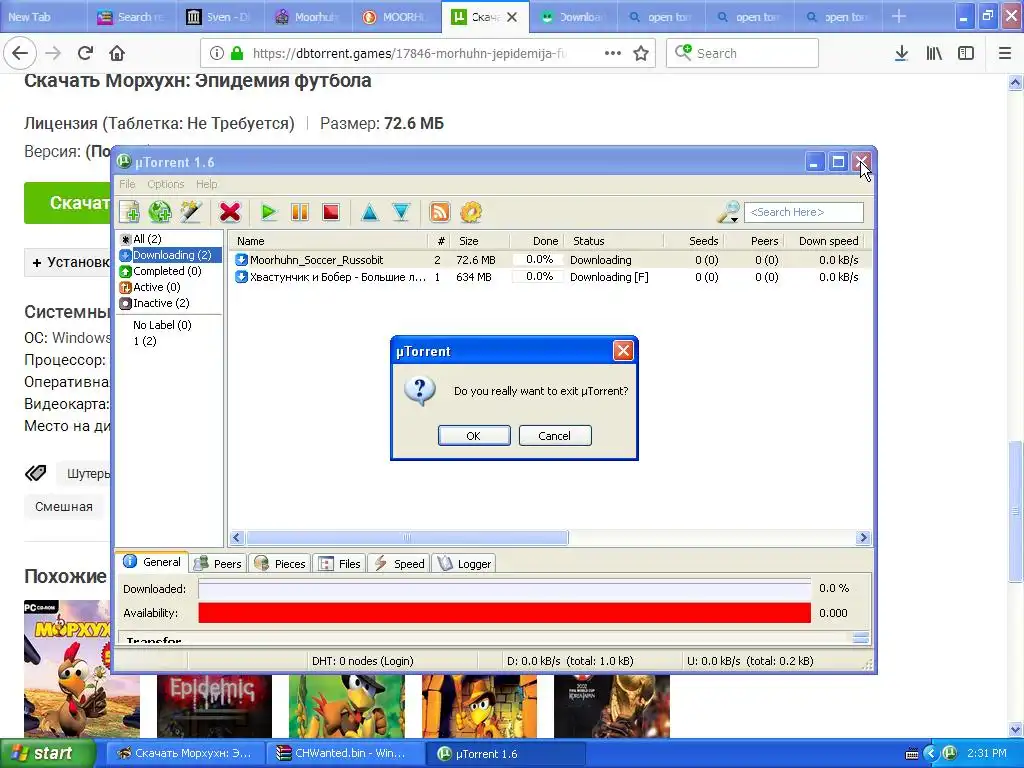
Task: Click the green Start torrent icon
Action: (x=268, y=212)
